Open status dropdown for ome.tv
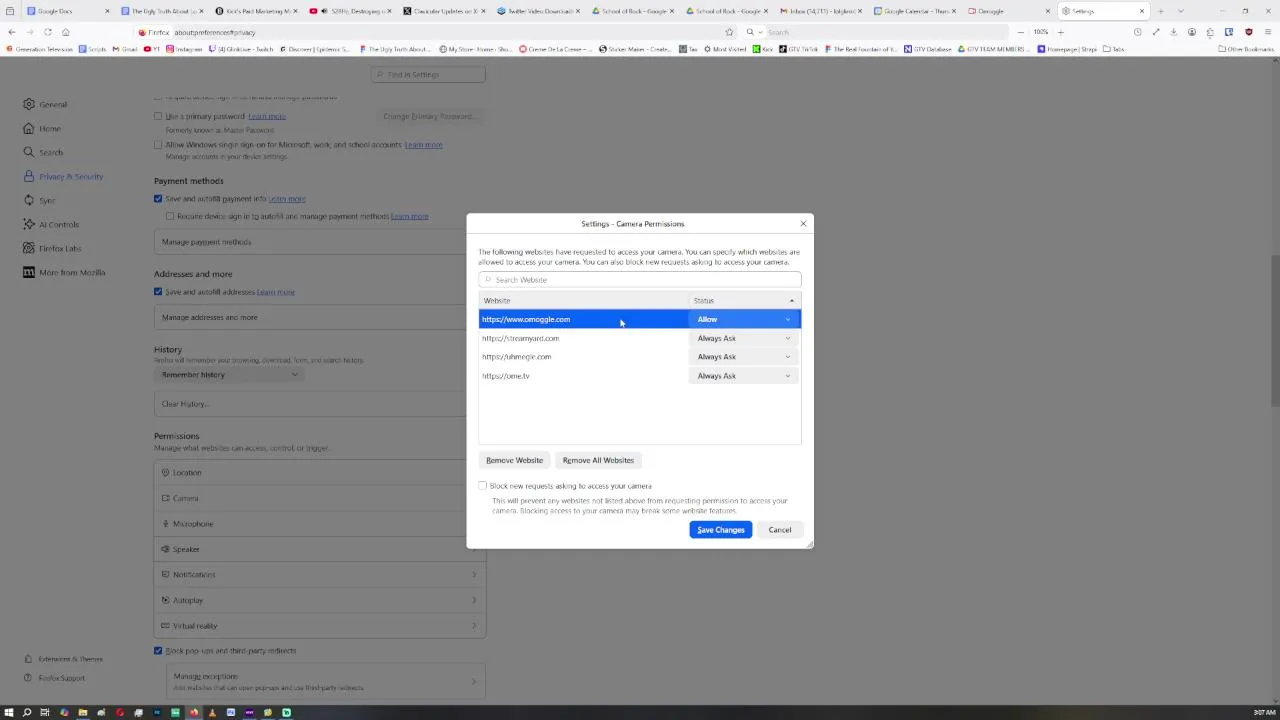Screen dimensions: 1280x720 (x=744, y=376)
